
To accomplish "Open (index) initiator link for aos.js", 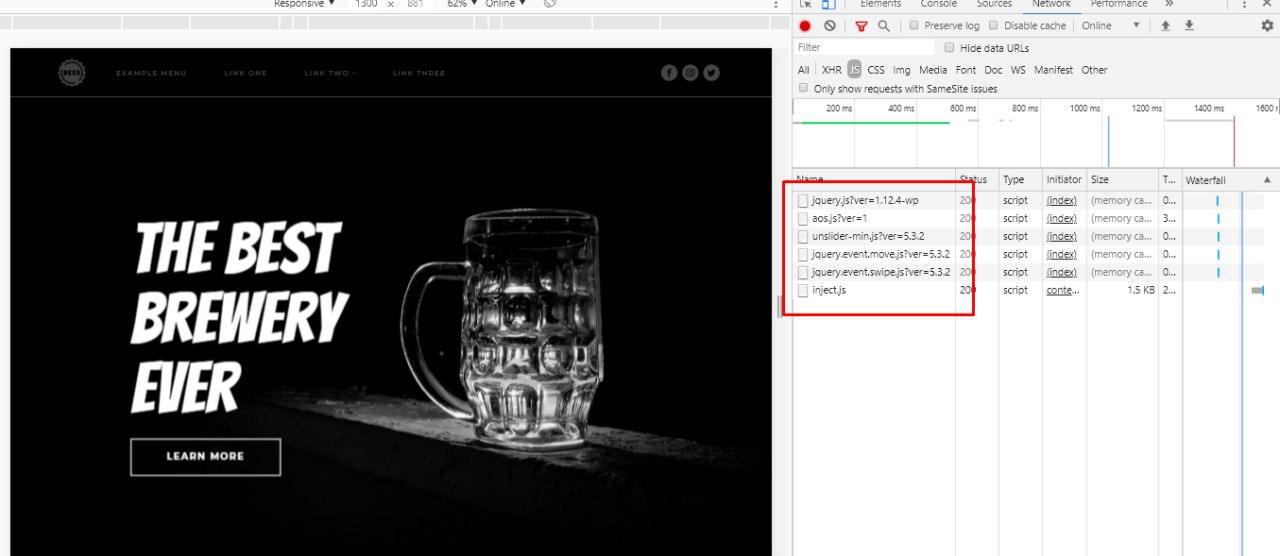I will click(1061, 218).
